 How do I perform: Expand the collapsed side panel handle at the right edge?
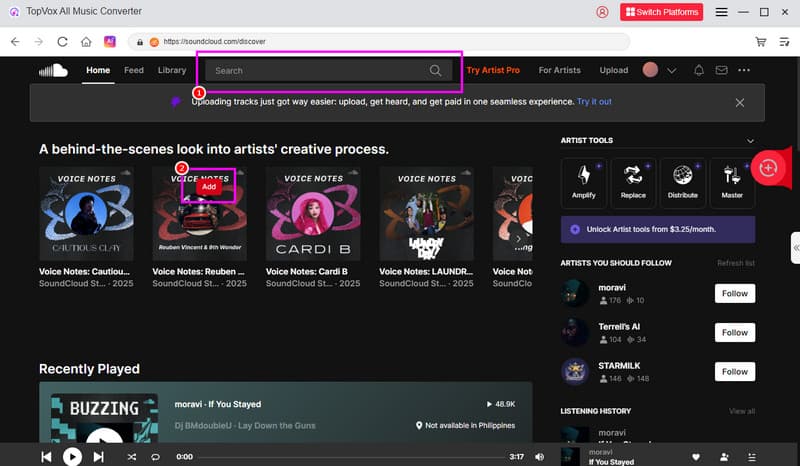(x=795, y=248)
